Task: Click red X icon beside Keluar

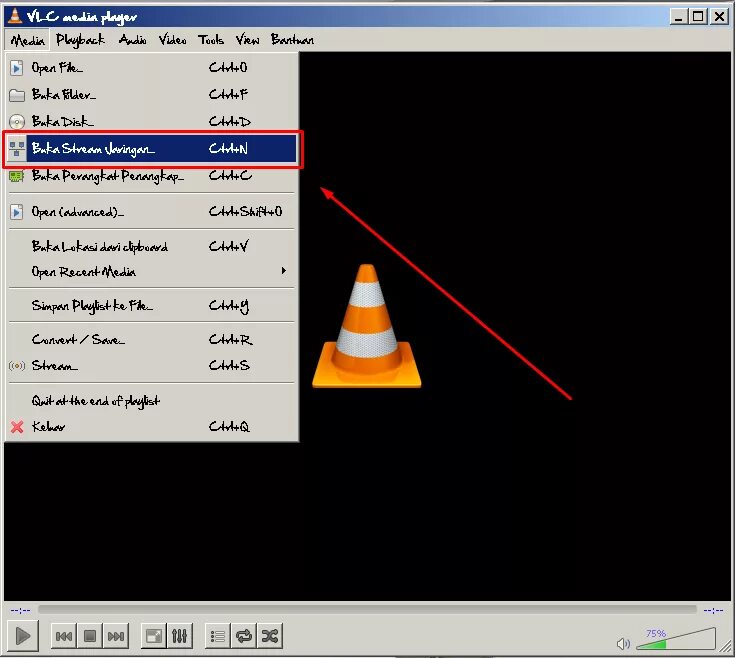Action: [17, 427]
